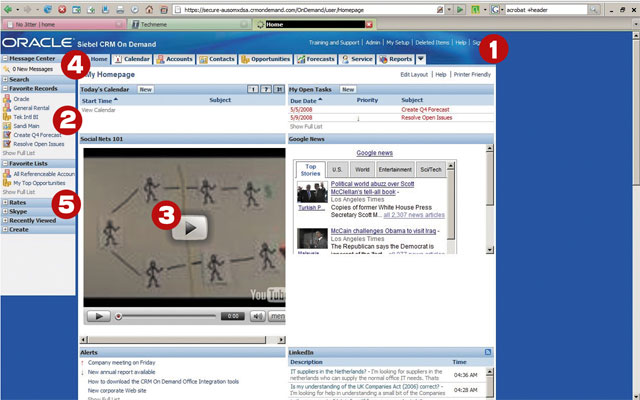The image size is (640, 400).
Task: Click the Print icon in browser toolbar
Action: (x=120, y=9)
